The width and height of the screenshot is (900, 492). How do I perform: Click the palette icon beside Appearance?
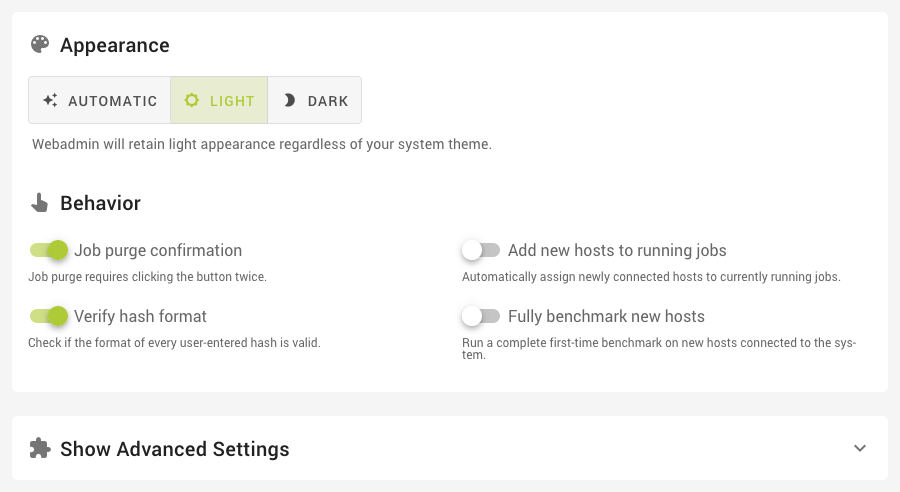(40, 45)
